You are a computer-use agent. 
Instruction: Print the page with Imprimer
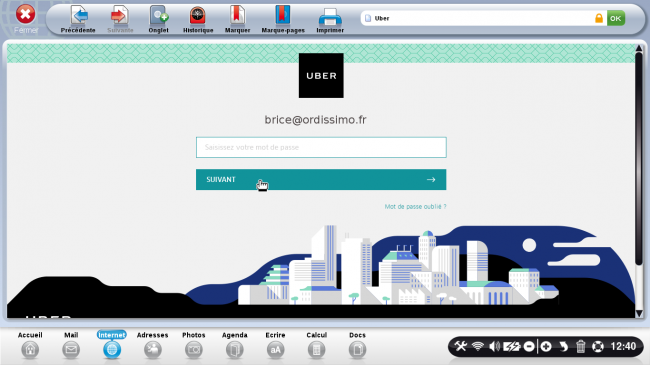coord(330,19)
